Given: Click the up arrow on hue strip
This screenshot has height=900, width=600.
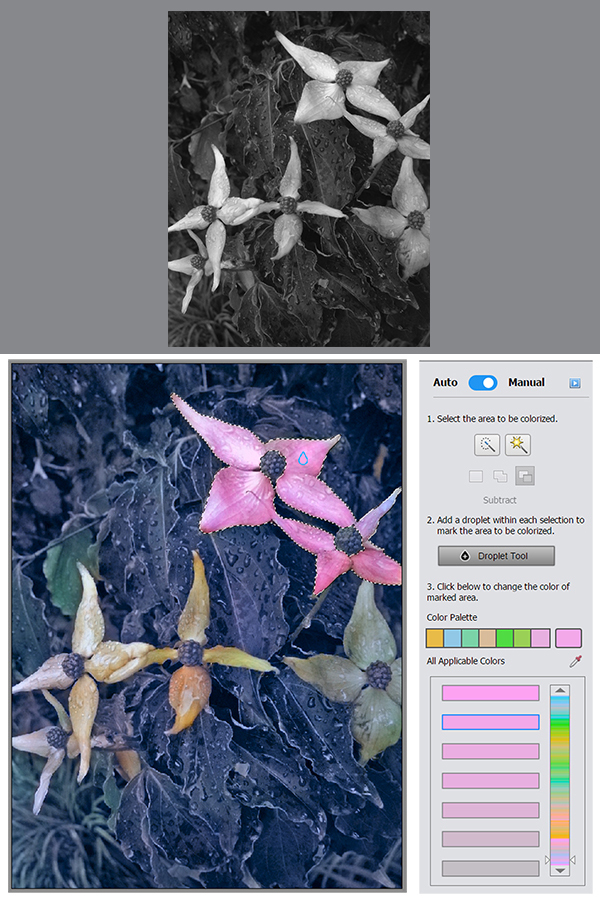Looking at the screenshot, I should click(560, 690).
